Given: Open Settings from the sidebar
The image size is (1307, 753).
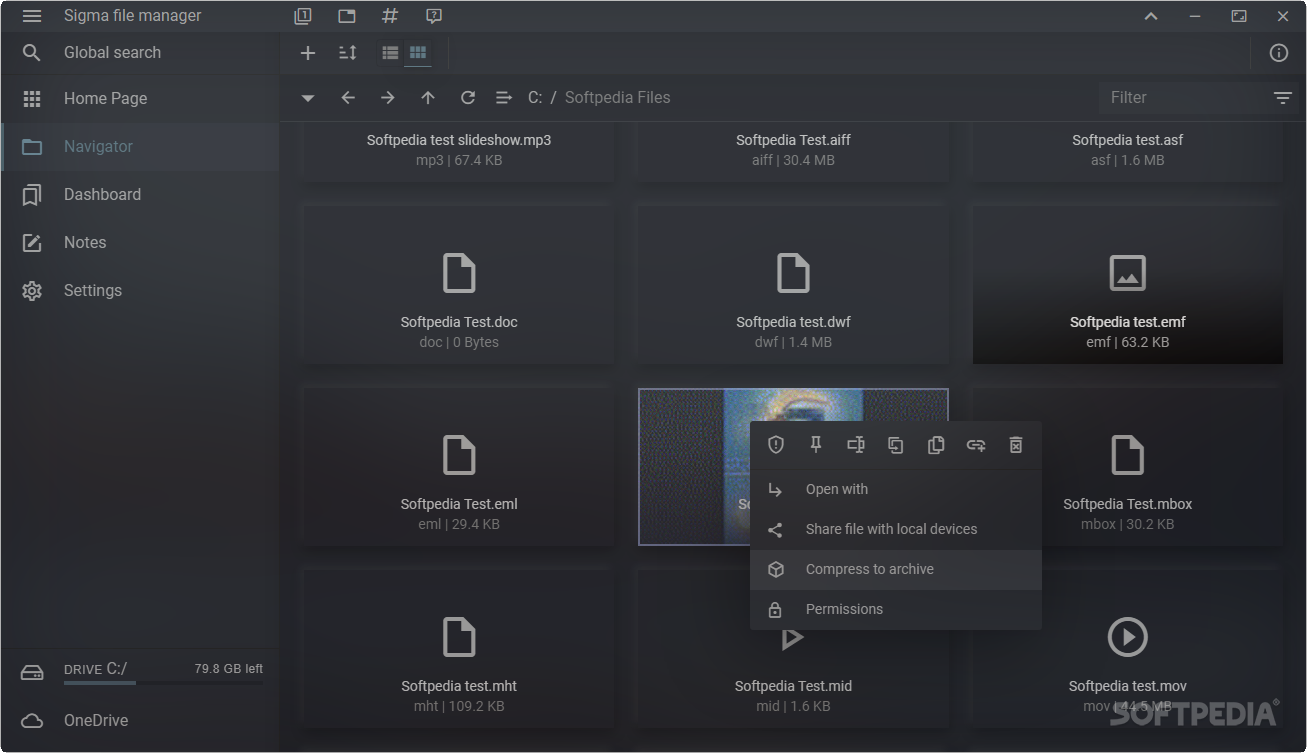Looking at the screenshot, I should point(140,291).
